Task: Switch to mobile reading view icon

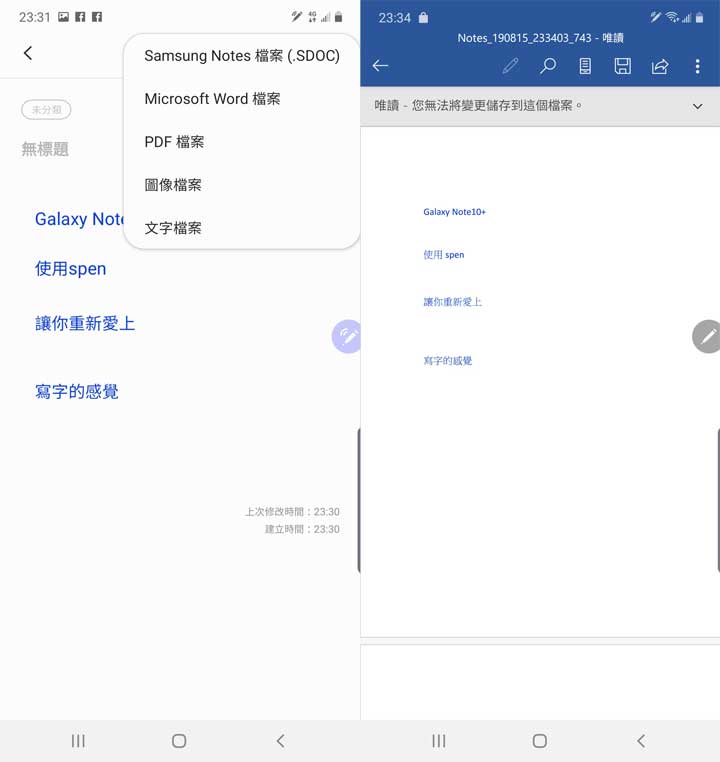Action: tap(585, 66)
